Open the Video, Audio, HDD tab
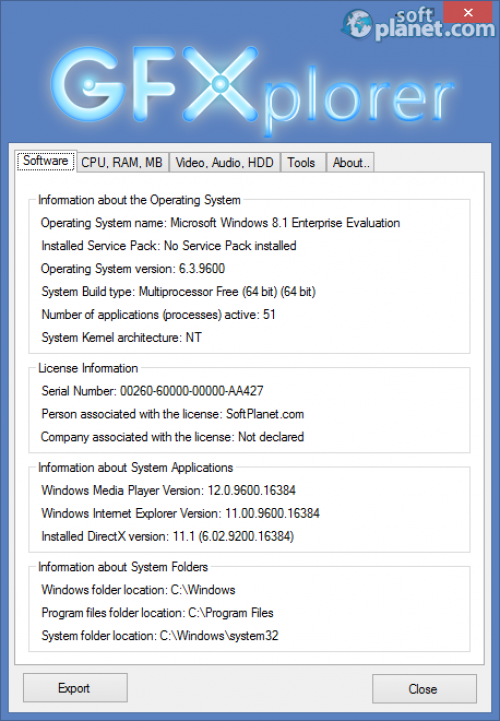This screenshot has height=721, width=500. pos(224,162)
